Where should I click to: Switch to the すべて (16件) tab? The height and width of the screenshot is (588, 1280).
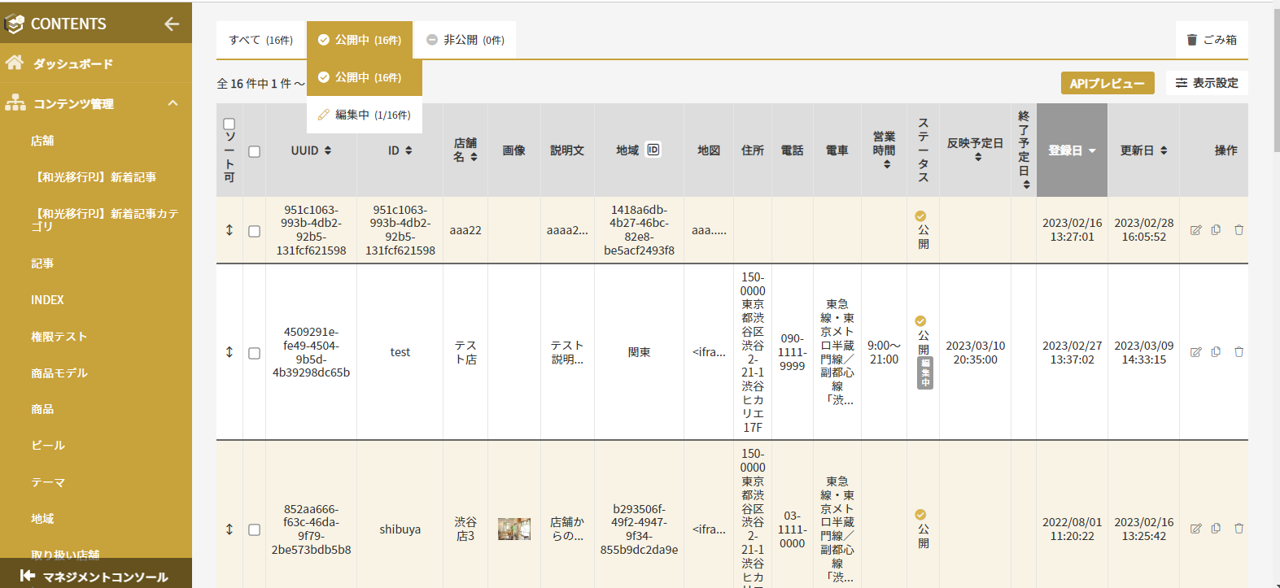[260, 40]
